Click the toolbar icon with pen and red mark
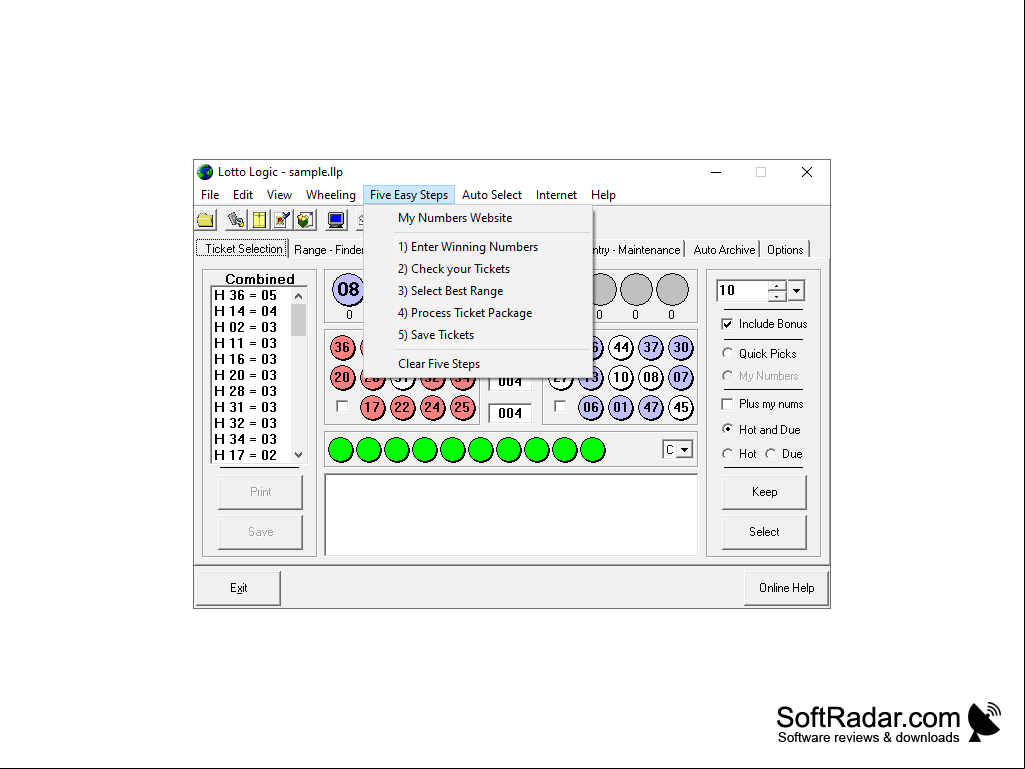Screen dimensions: 1025x769 (x=282, y=220)
